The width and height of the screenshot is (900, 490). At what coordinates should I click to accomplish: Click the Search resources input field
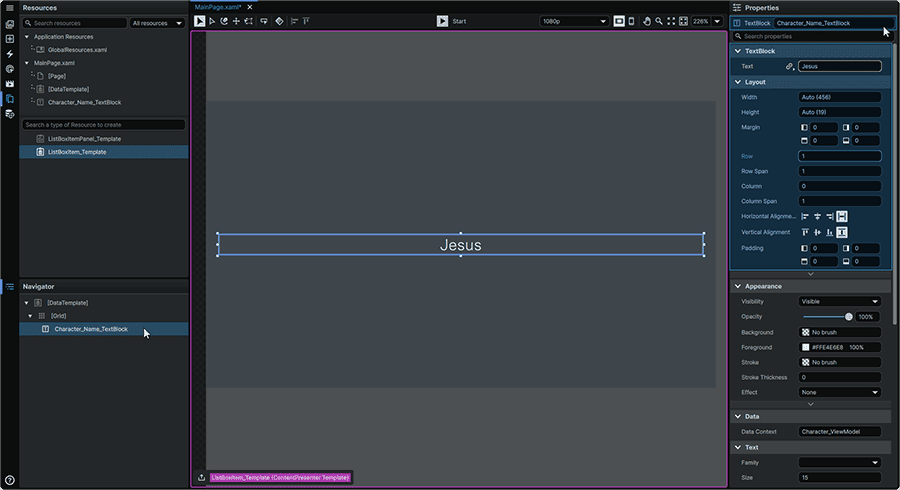75,23
